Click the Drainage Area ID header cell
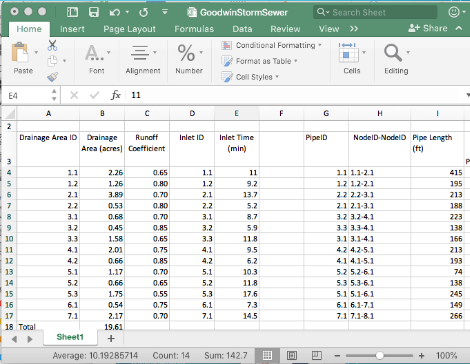This screenshot has height=364, width=470. [48, 149]
